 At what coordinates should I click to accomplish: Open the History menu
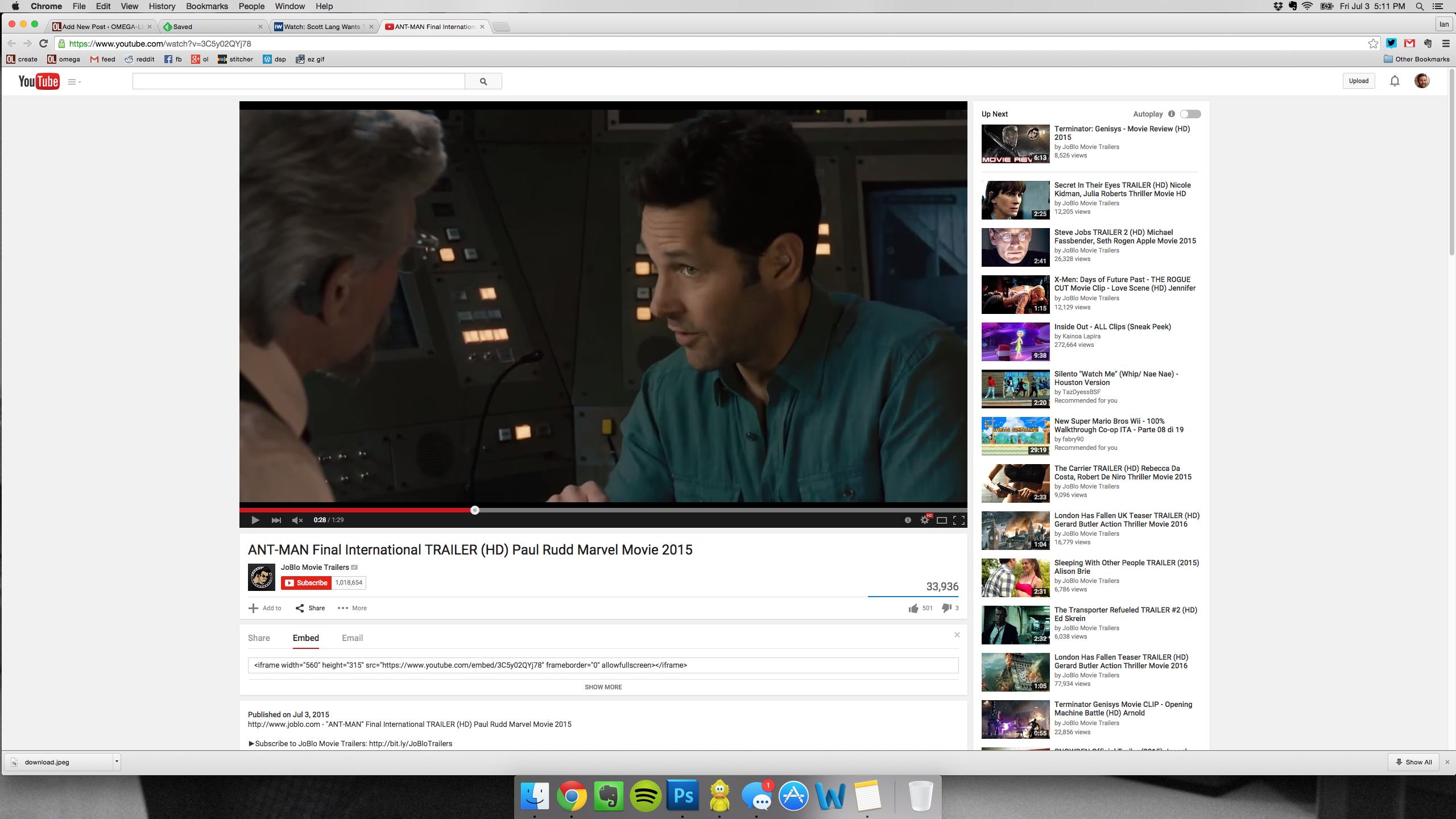click(162, 6)
